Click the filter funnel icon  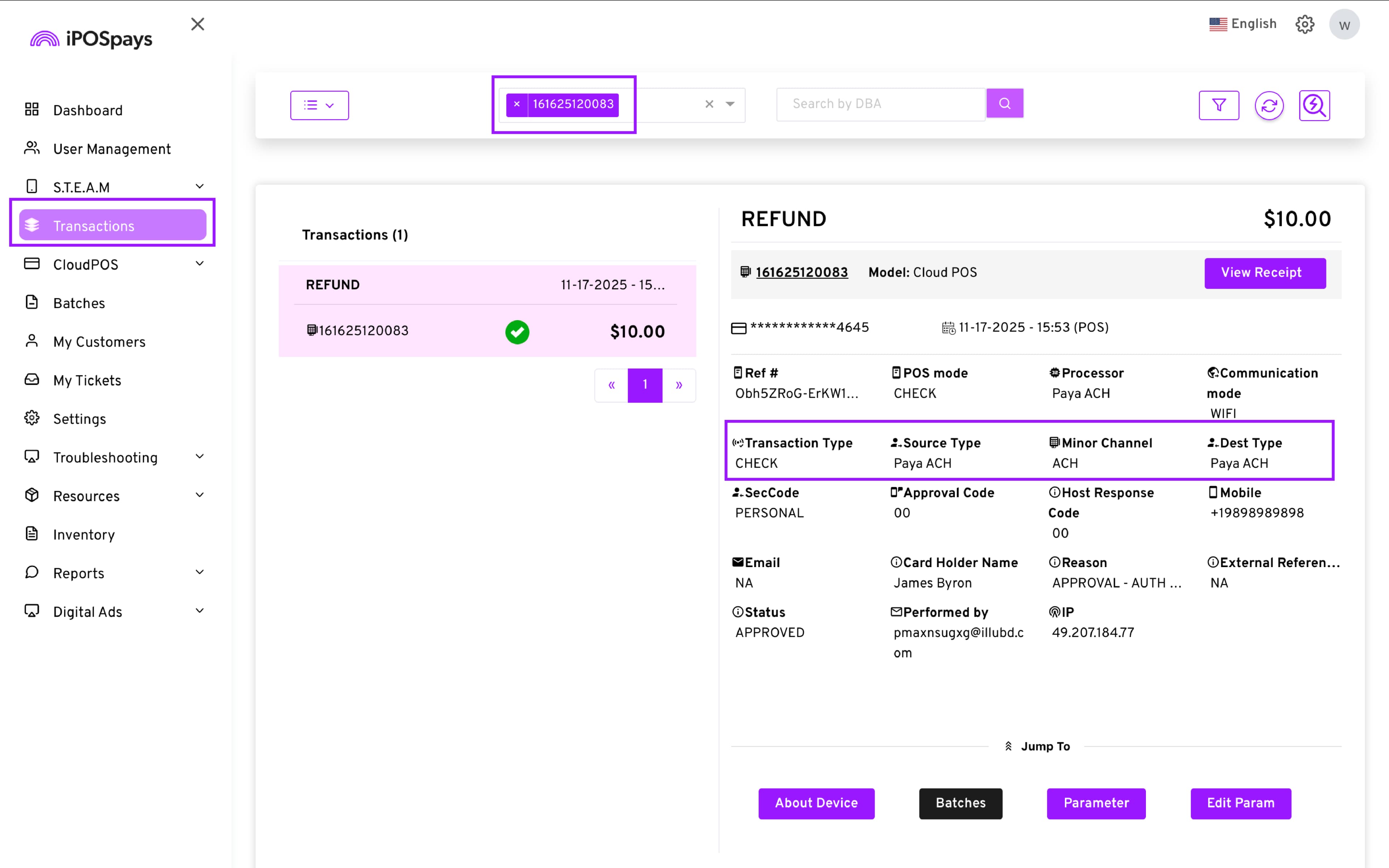click(x=1219, y=105)
